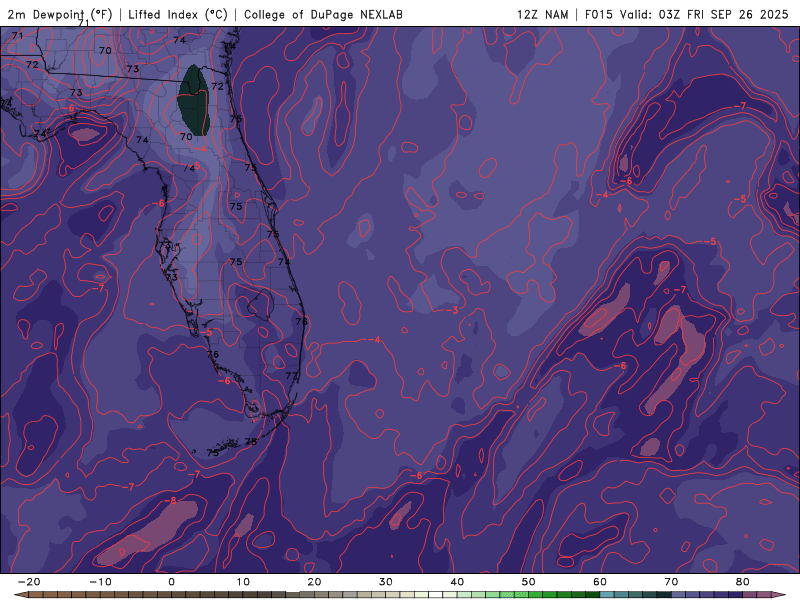Click the dark green shaded area in northeast Florida
Image resolution: width=800 pixels, height=600 pixels.
(x=193, y=100)
